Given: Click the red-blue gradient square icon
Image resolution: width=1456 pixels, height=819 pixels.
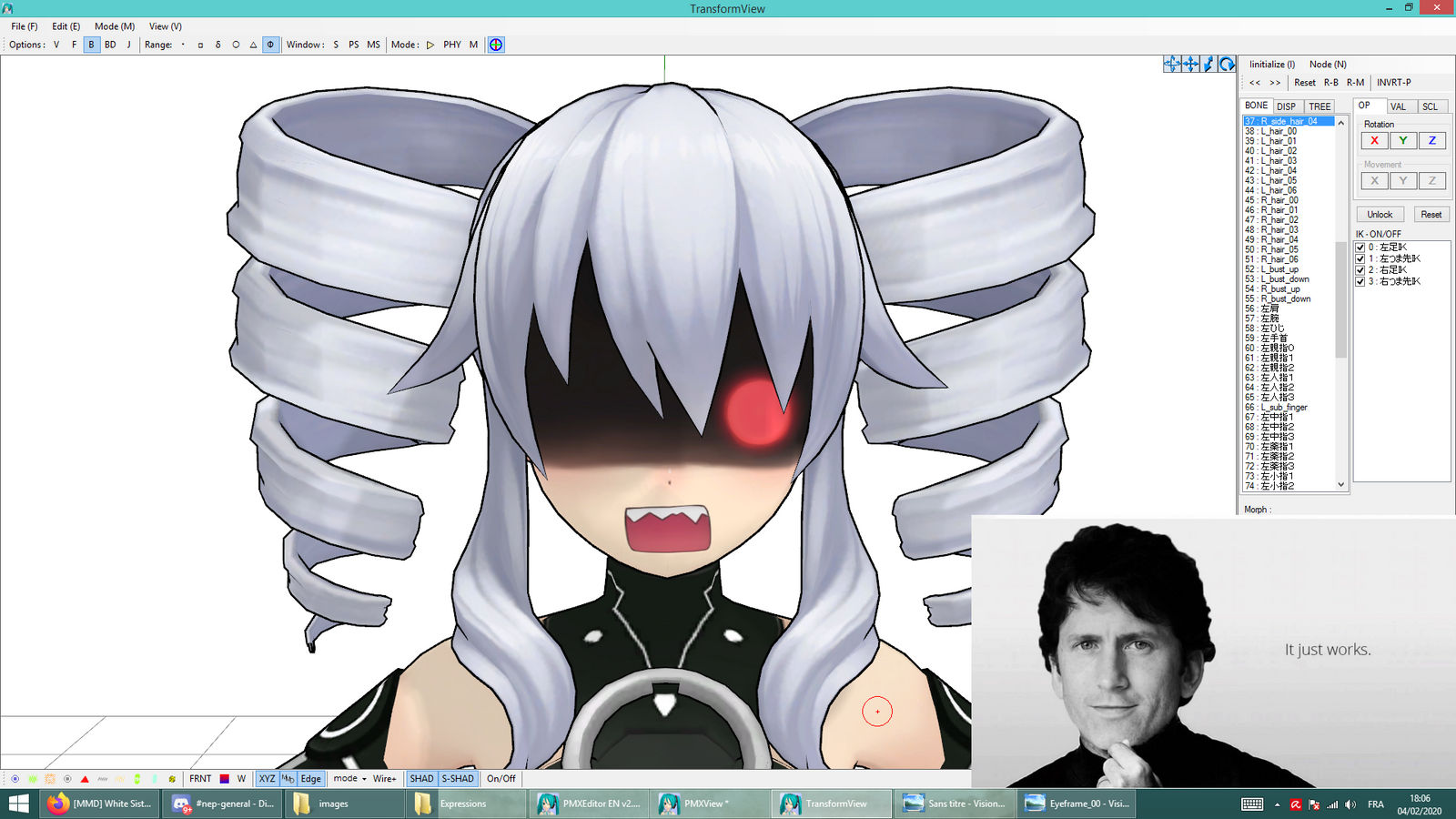Looking at the screenshot, I should click(225, 779).
